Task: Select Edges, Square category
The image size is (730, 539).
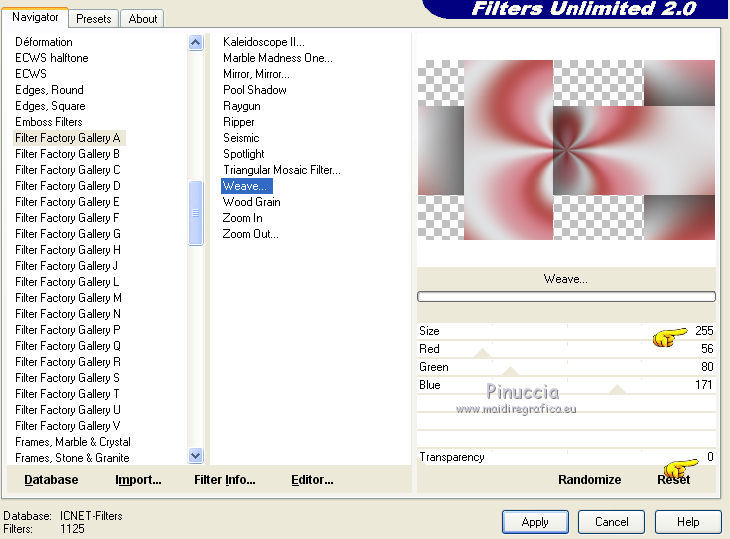Action: click(50, 106)
